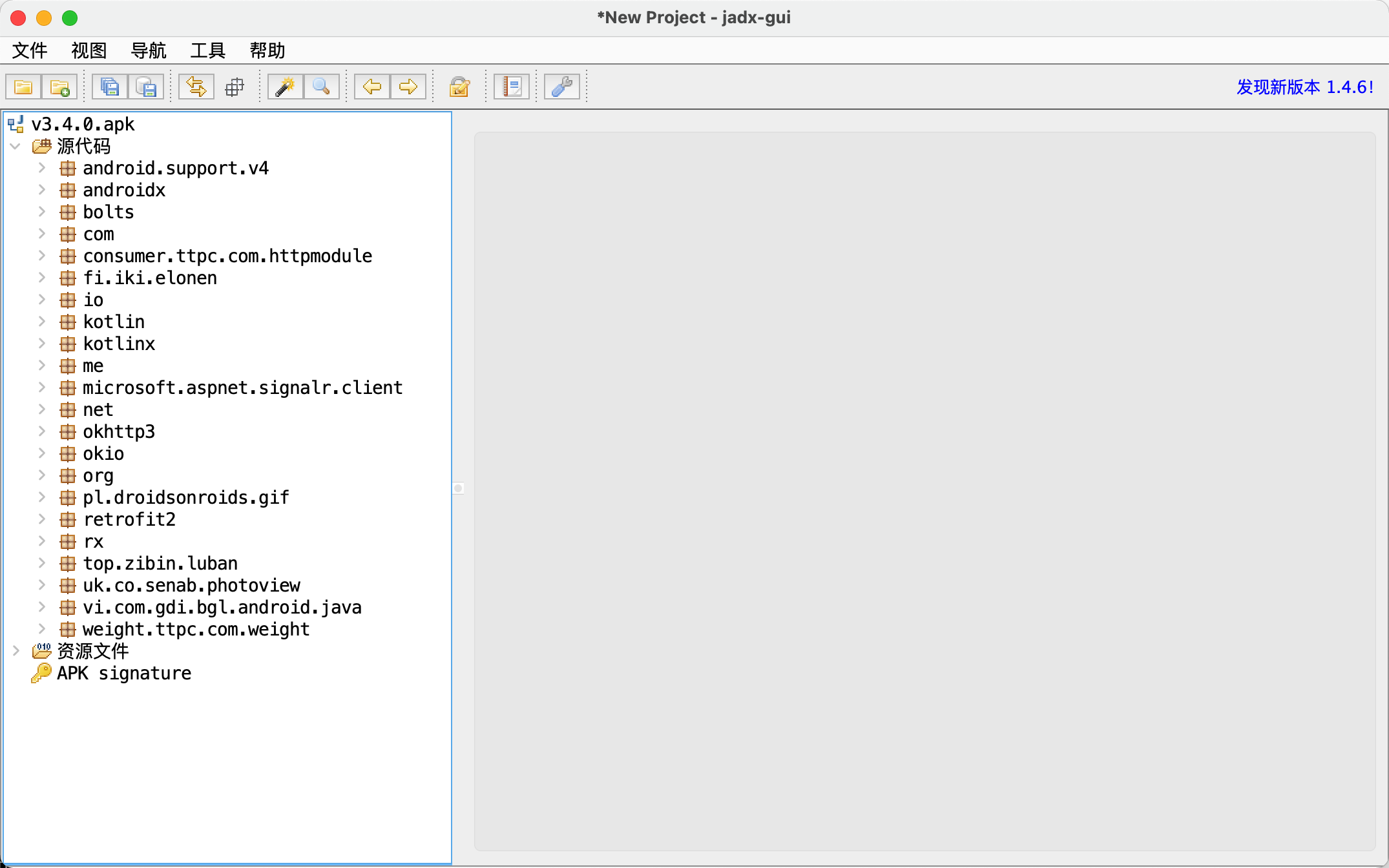Select vi.com.gdi.bgl.android.java package
Screen dimensions: 1389x868
[222, 608]
